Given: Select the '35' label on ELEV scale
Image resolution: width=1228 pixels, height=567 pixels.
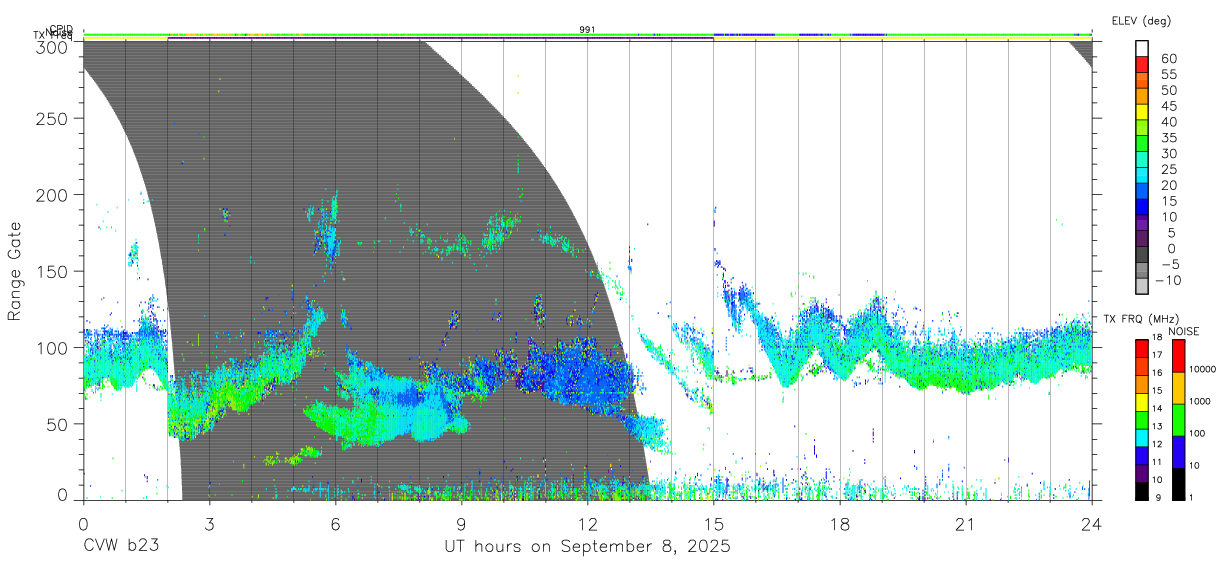Looking at the screenshot, I should pyautogui.click(x=1167, y=138).
